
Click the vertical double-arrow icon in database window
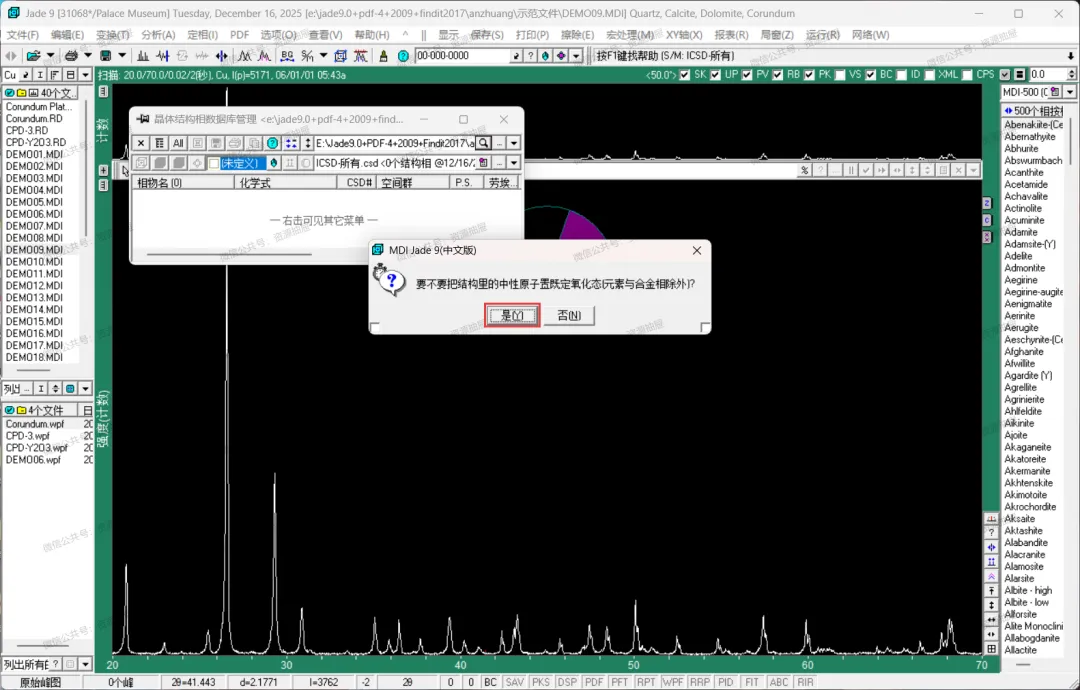308,143
